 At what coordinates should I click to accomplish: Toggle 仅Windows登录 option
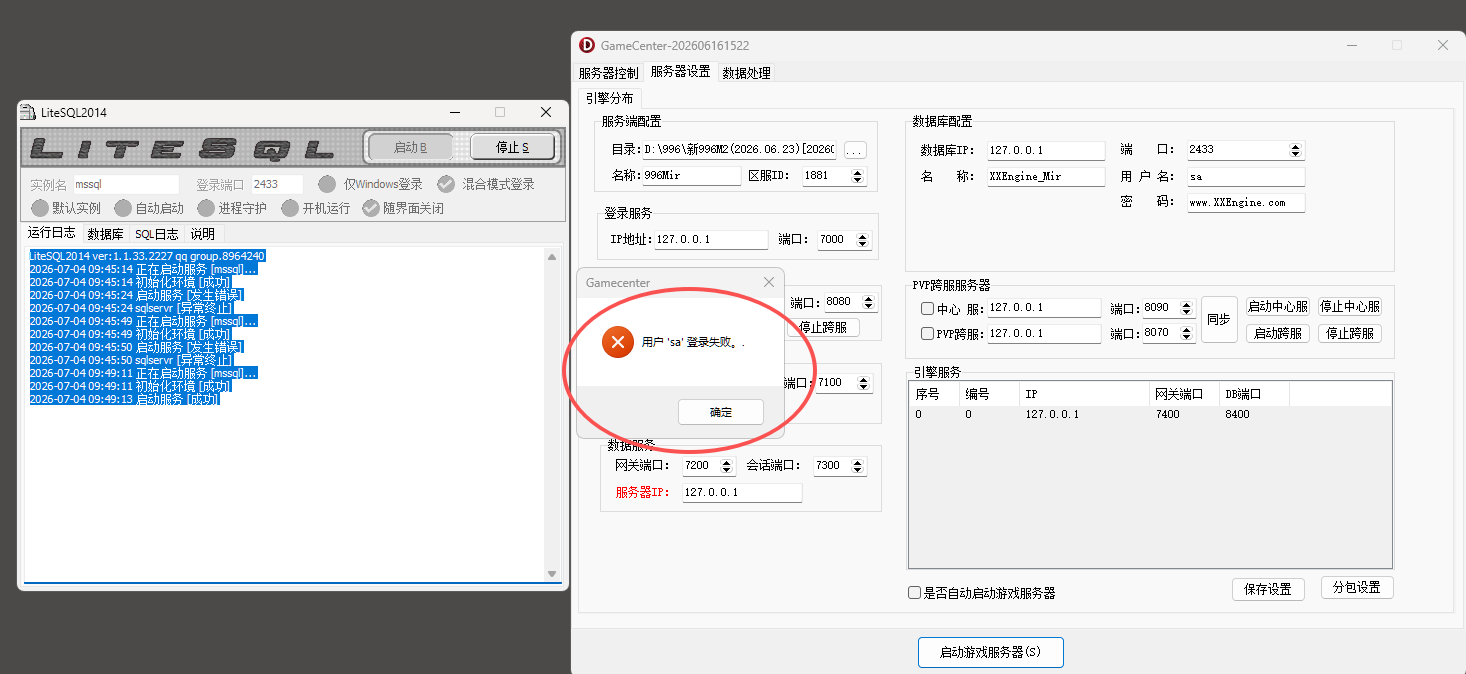click(x=370, y=184)
